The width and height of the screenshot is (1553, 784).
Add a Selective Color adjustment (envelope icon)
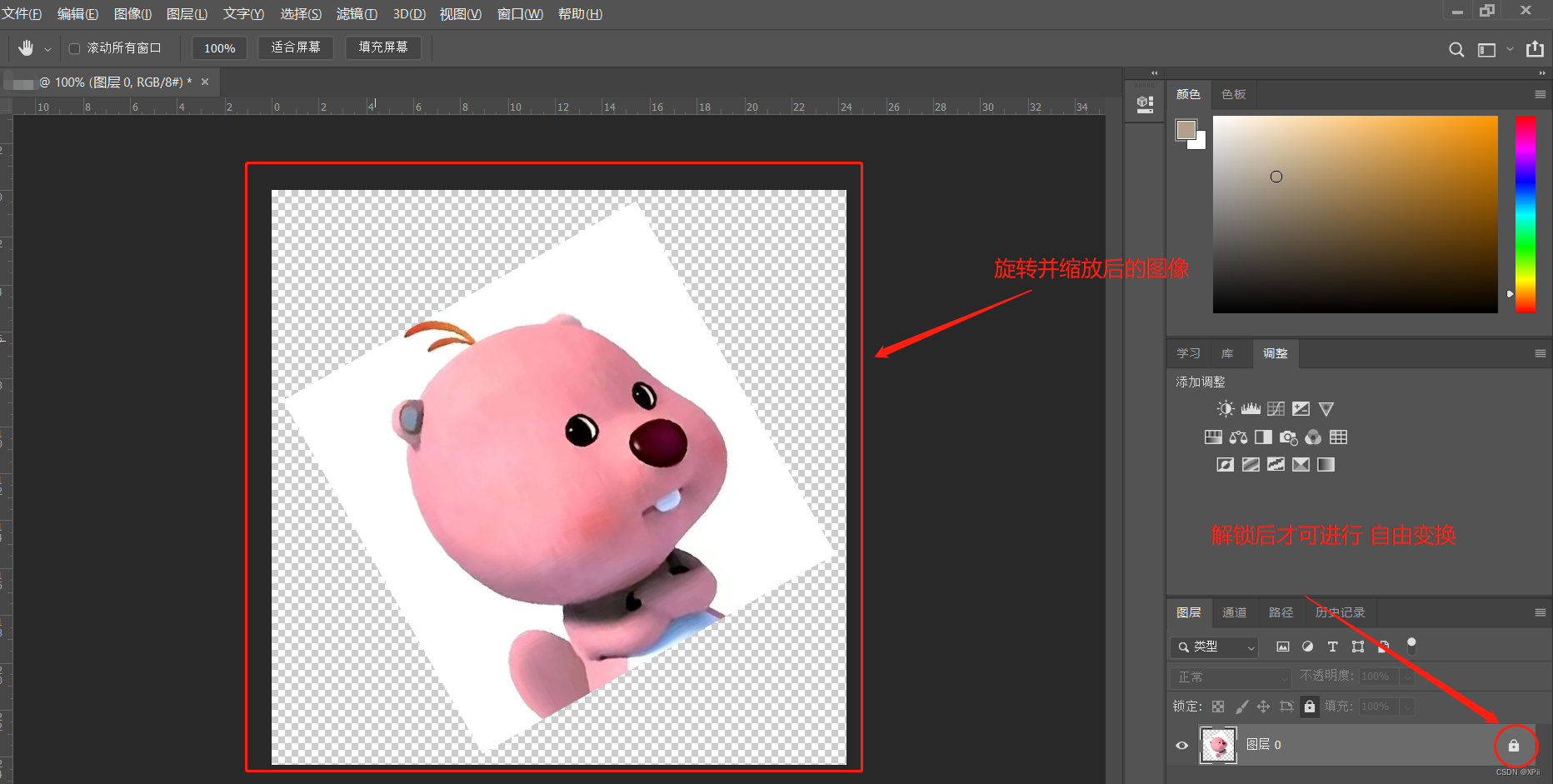point(1301,465)
